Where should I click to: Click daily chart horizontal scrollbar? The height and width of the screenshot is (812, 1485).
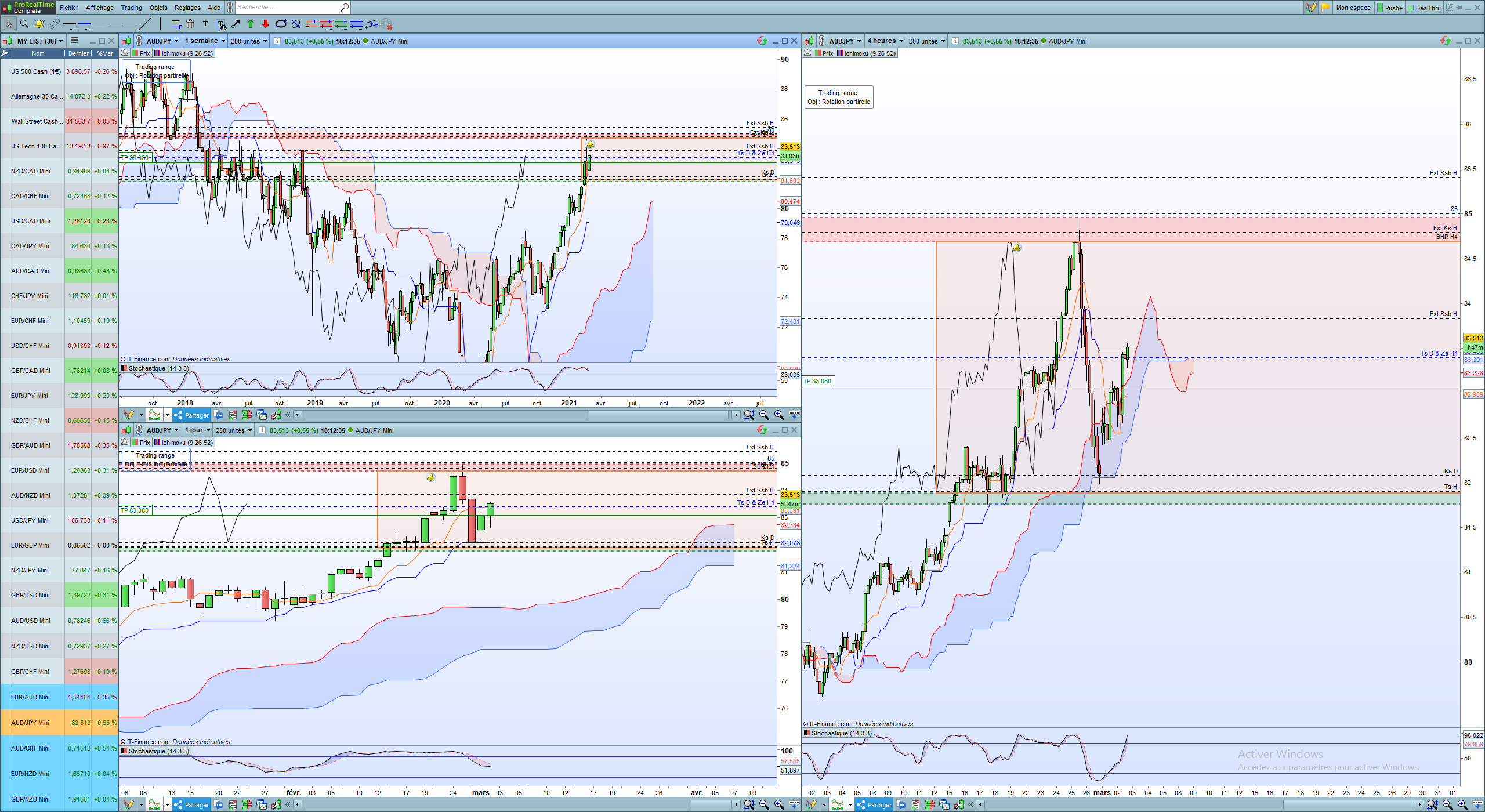(x=517, y=804)
